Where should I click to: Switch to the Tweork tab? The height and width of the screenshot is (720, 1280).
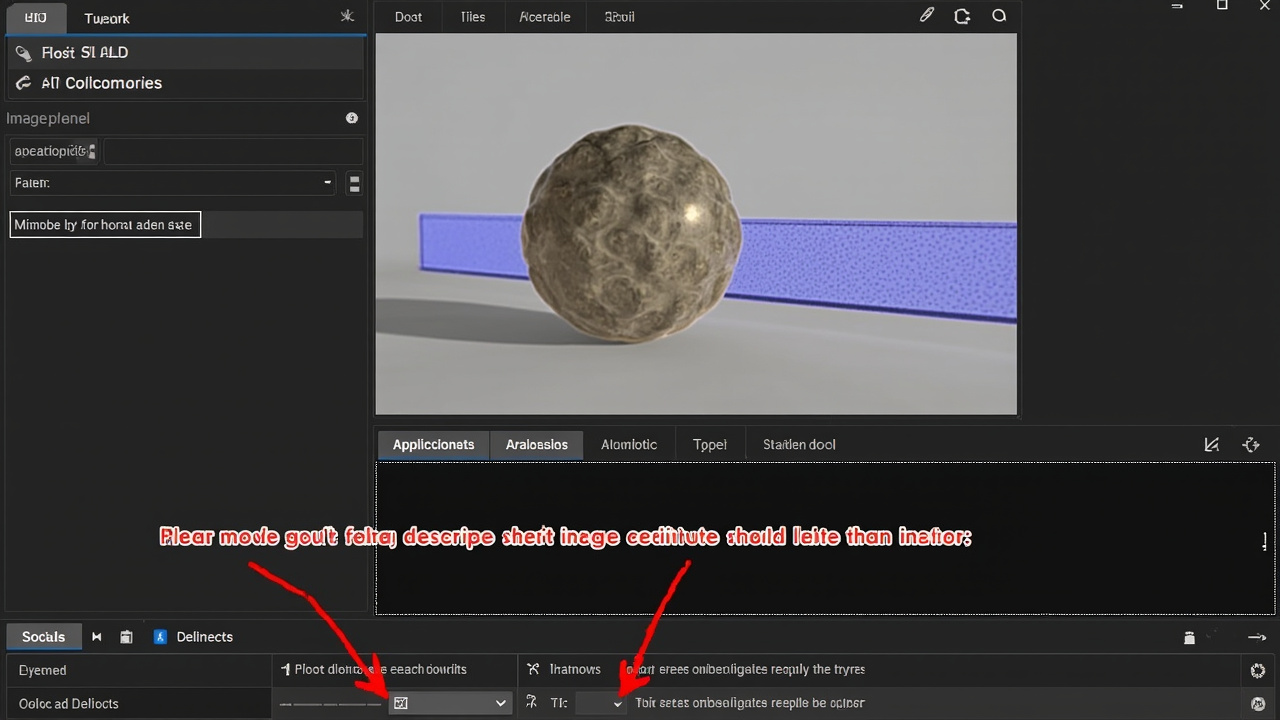click(x=107, y=18)
